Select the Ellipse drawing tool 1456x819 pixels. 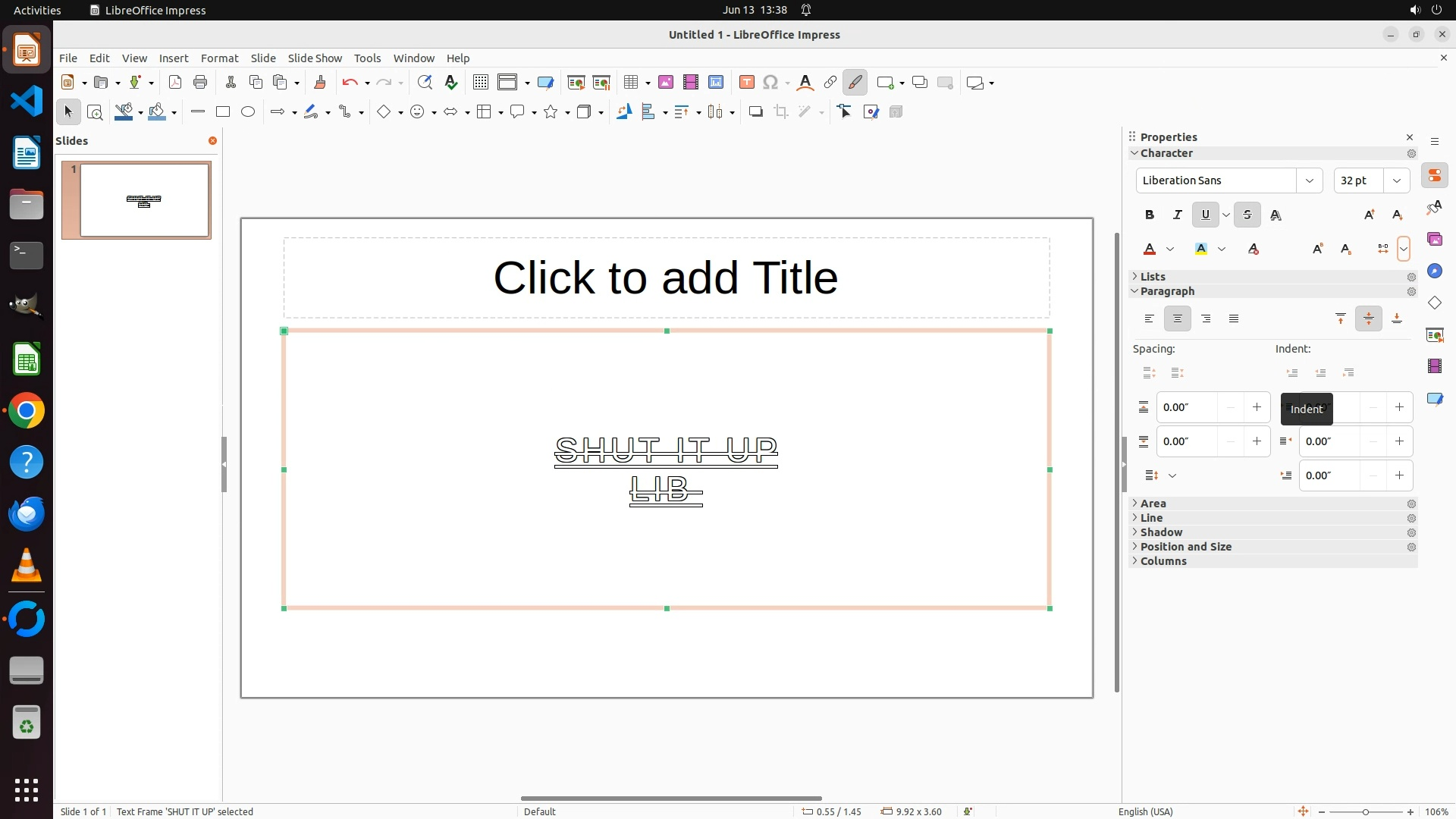tap(248, 111)
